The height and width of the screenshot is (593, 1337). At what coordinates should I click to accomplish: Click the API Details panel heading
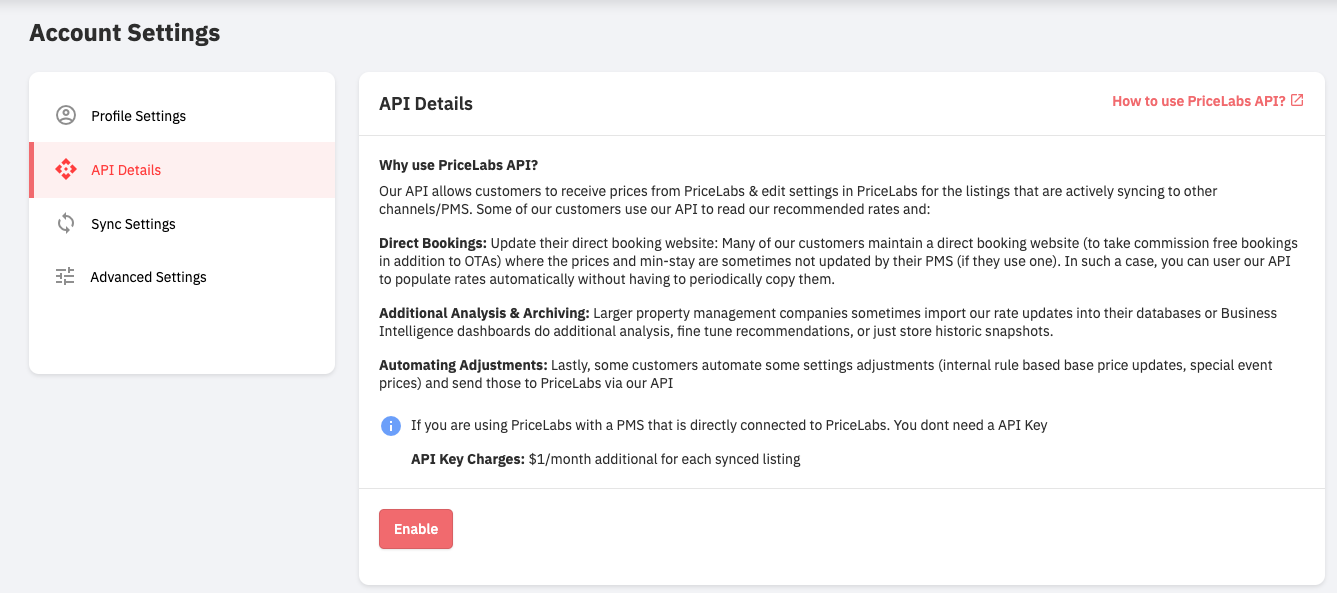coord(426,104)
